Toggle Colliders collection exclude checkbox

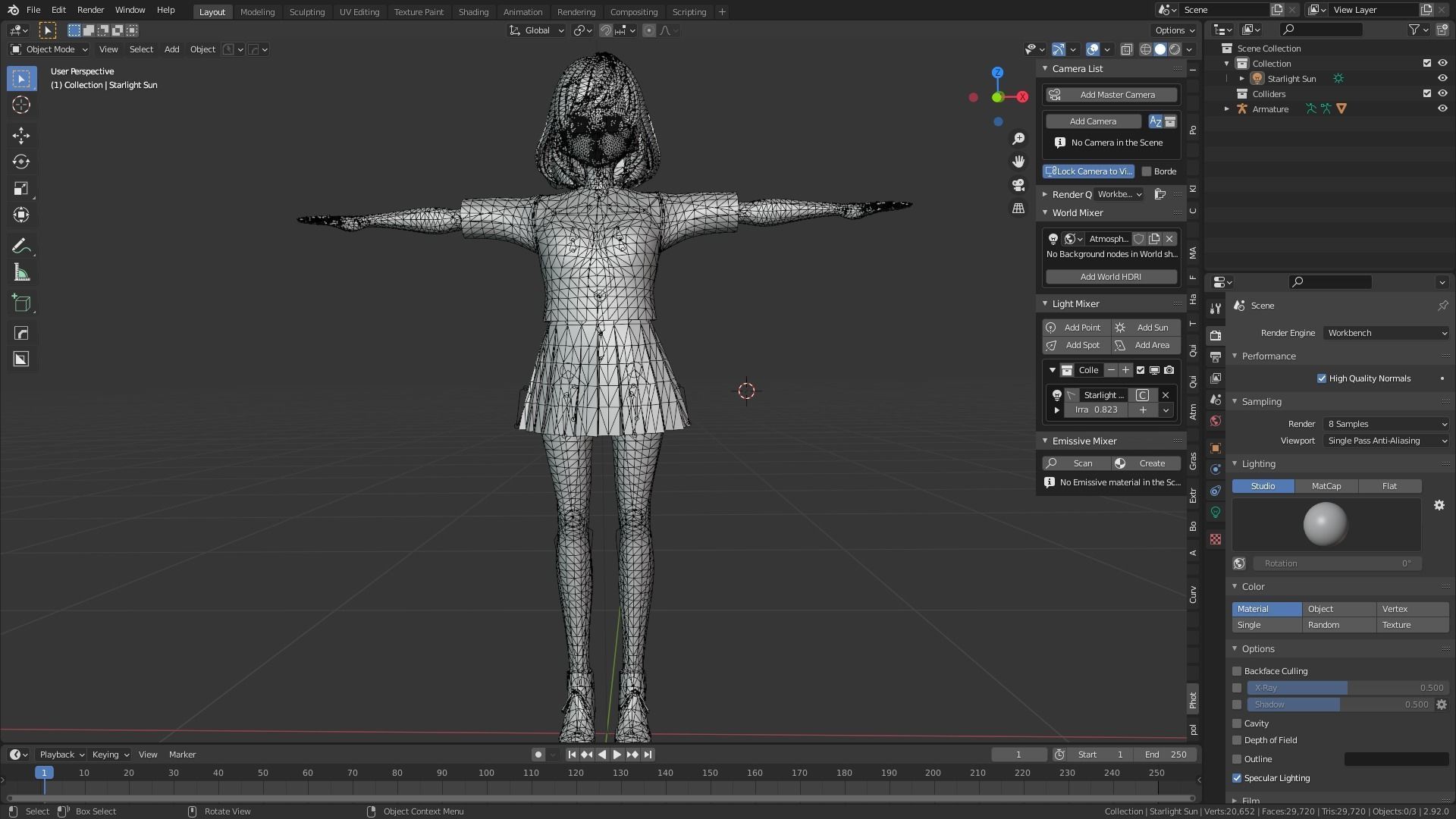1427,94
